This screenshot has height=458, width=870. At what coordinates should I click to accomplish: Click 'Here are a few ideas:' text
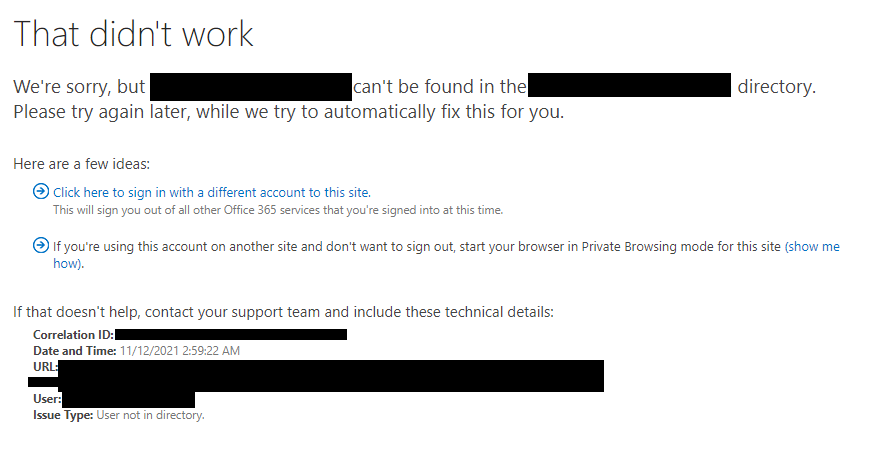click(82, 164)
